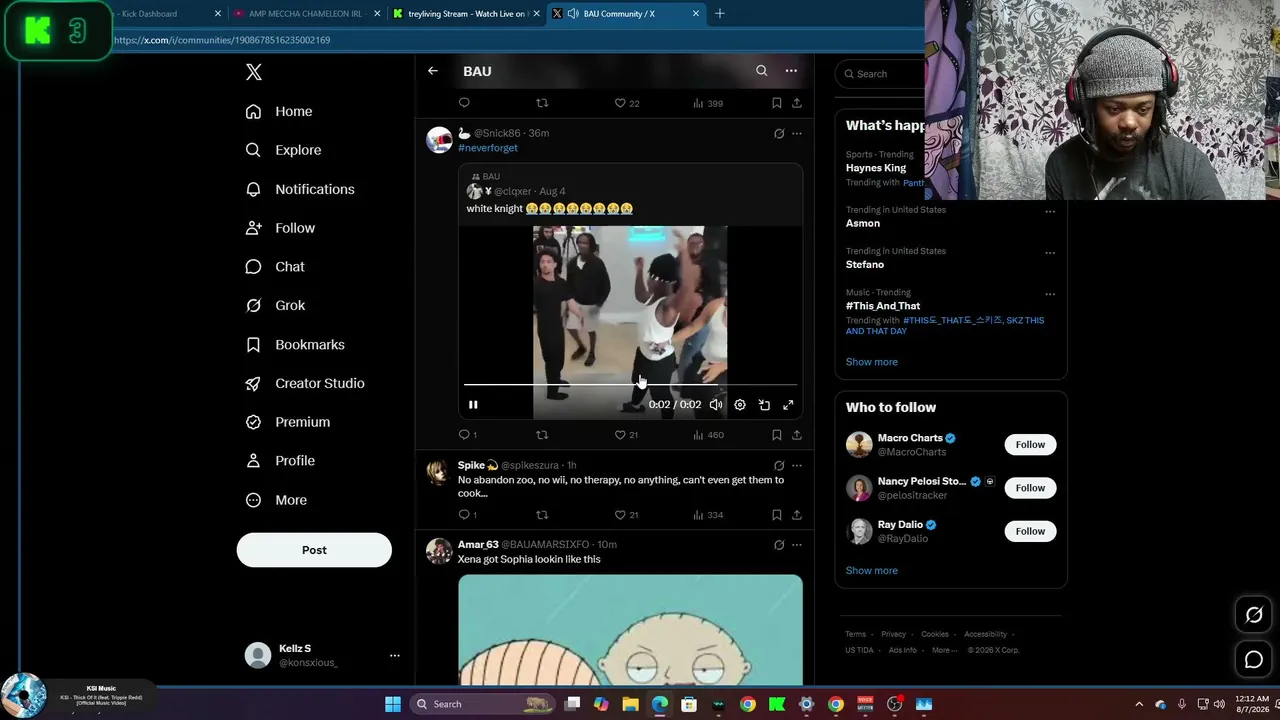Go back using the arrow beside BAU
1280x720 pixels.
tap(432, 71)
